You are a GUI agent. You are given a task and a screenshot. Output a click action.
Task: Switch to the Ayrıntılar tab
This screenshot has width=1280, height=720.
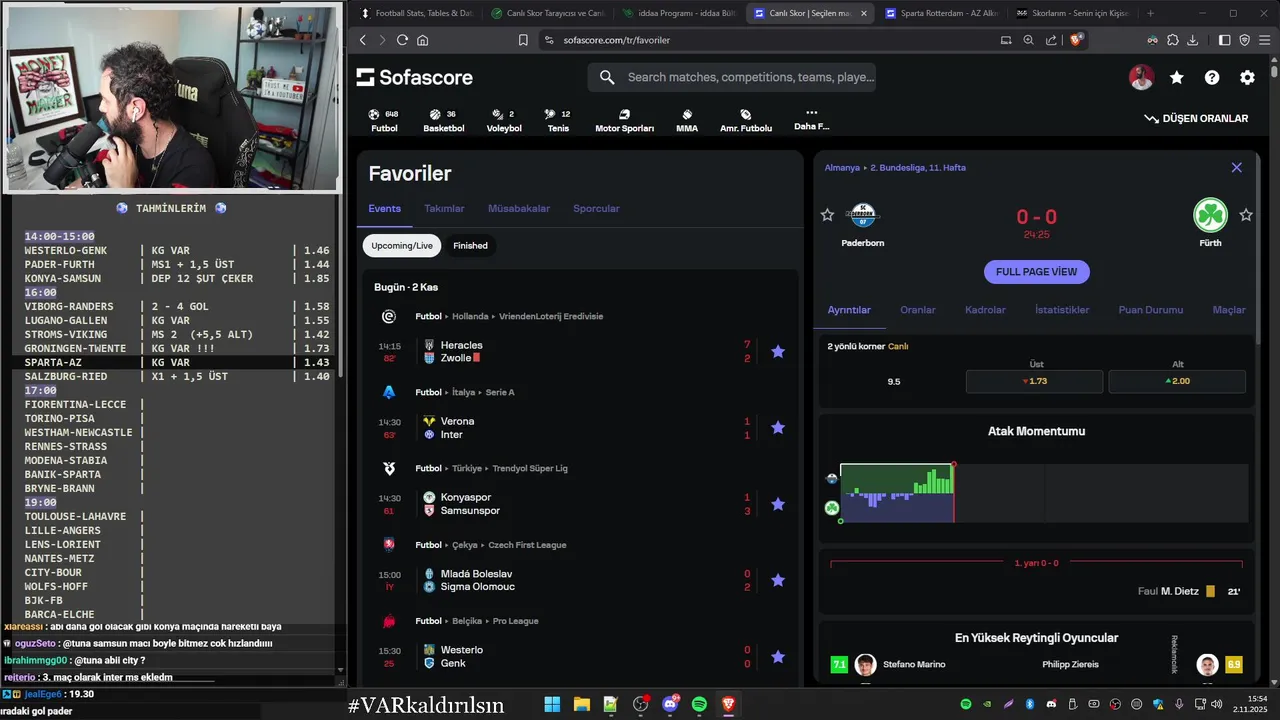[x=849, y=310]
